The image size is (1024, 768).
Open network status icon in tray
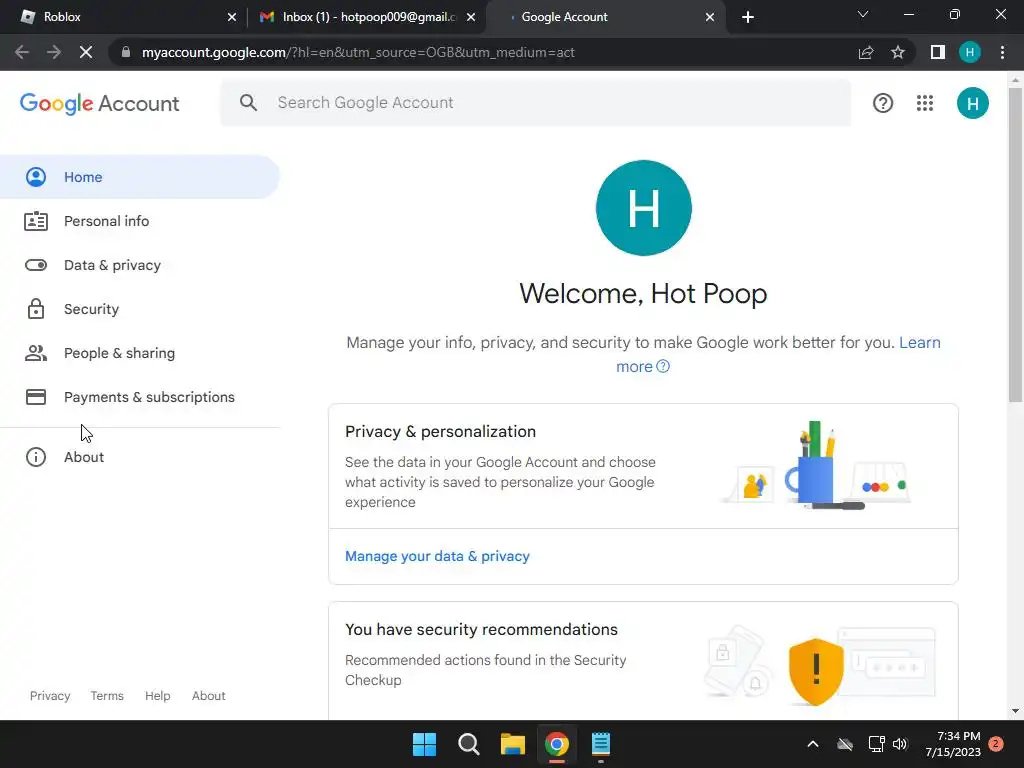click(x=876, y=744)
